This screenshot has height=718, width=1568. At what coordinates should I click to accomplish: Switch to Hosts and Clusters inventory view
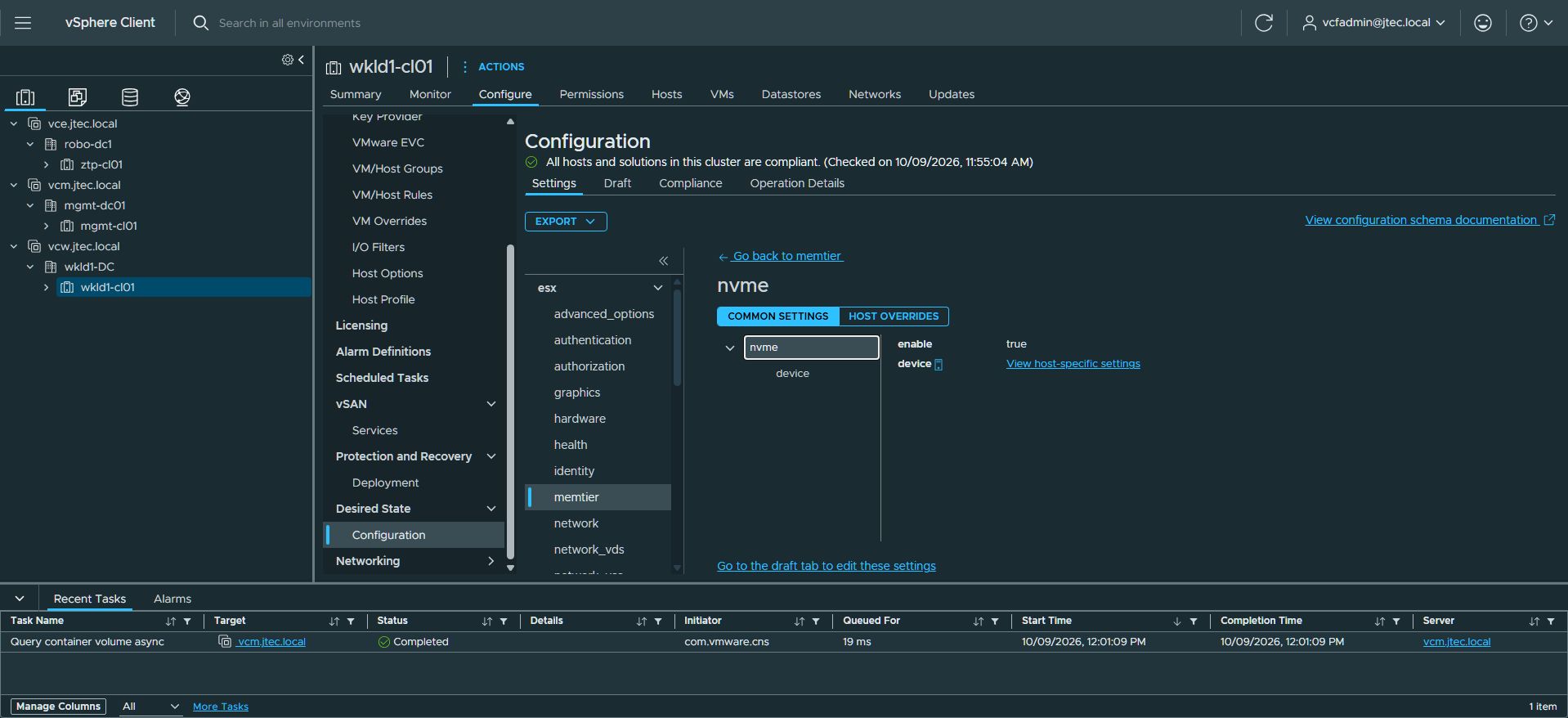[25, 97]
